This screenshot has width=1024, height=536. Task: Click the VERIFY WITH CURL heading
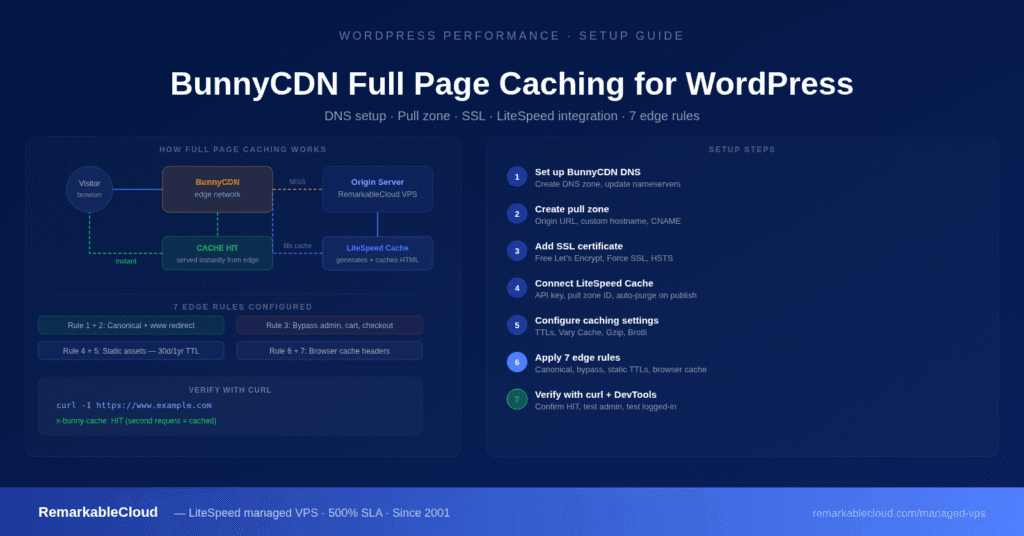(230, 390)
